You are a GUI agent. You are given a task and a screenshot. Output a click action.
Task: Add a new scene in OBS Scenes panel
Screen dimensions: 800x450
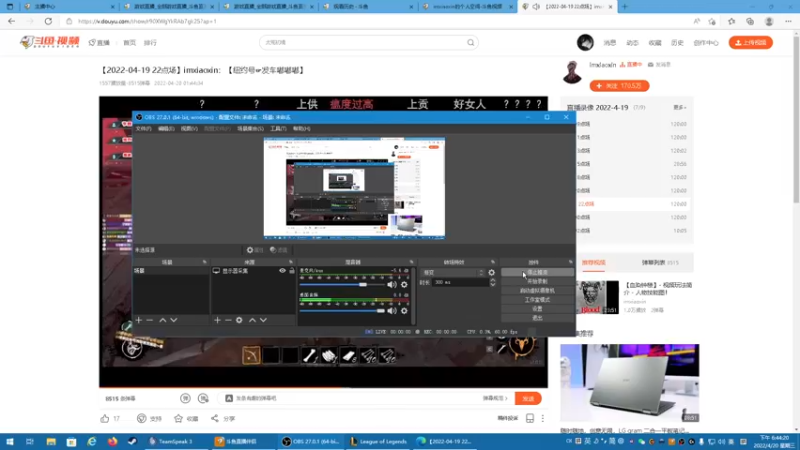pos(139,320)
